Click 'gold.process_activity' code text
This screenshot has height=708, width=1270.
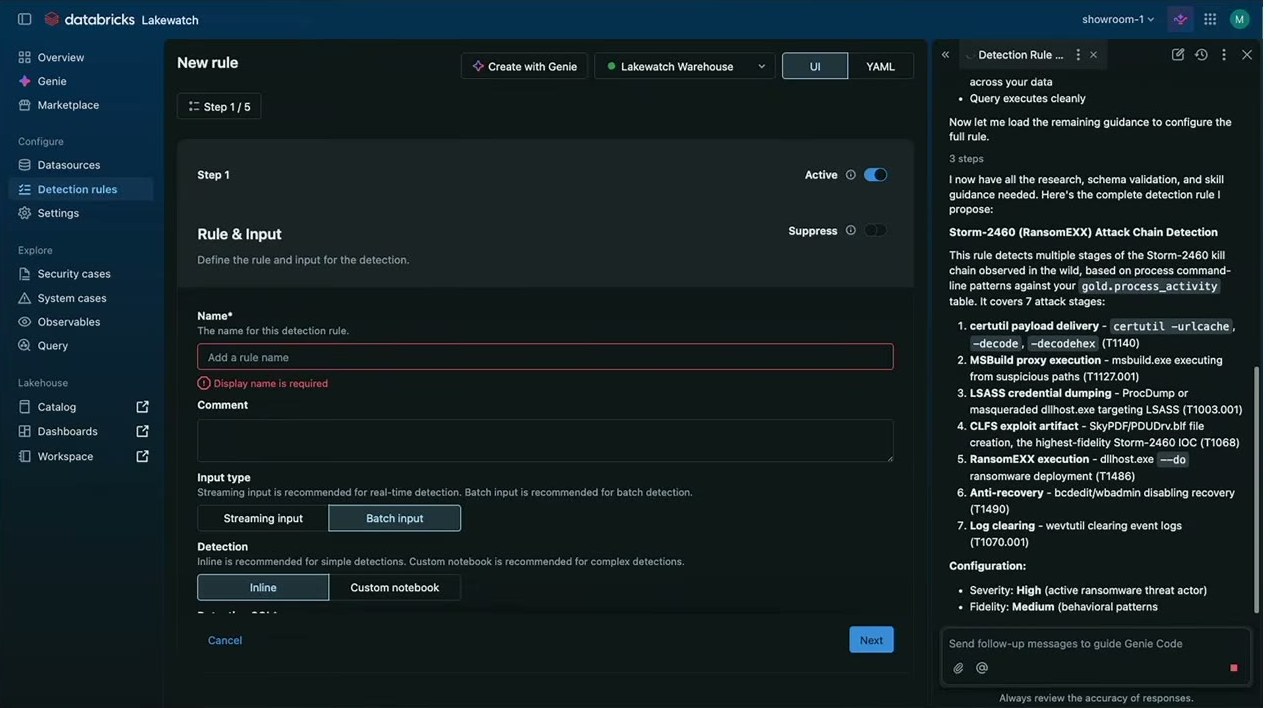(1150, 286)
